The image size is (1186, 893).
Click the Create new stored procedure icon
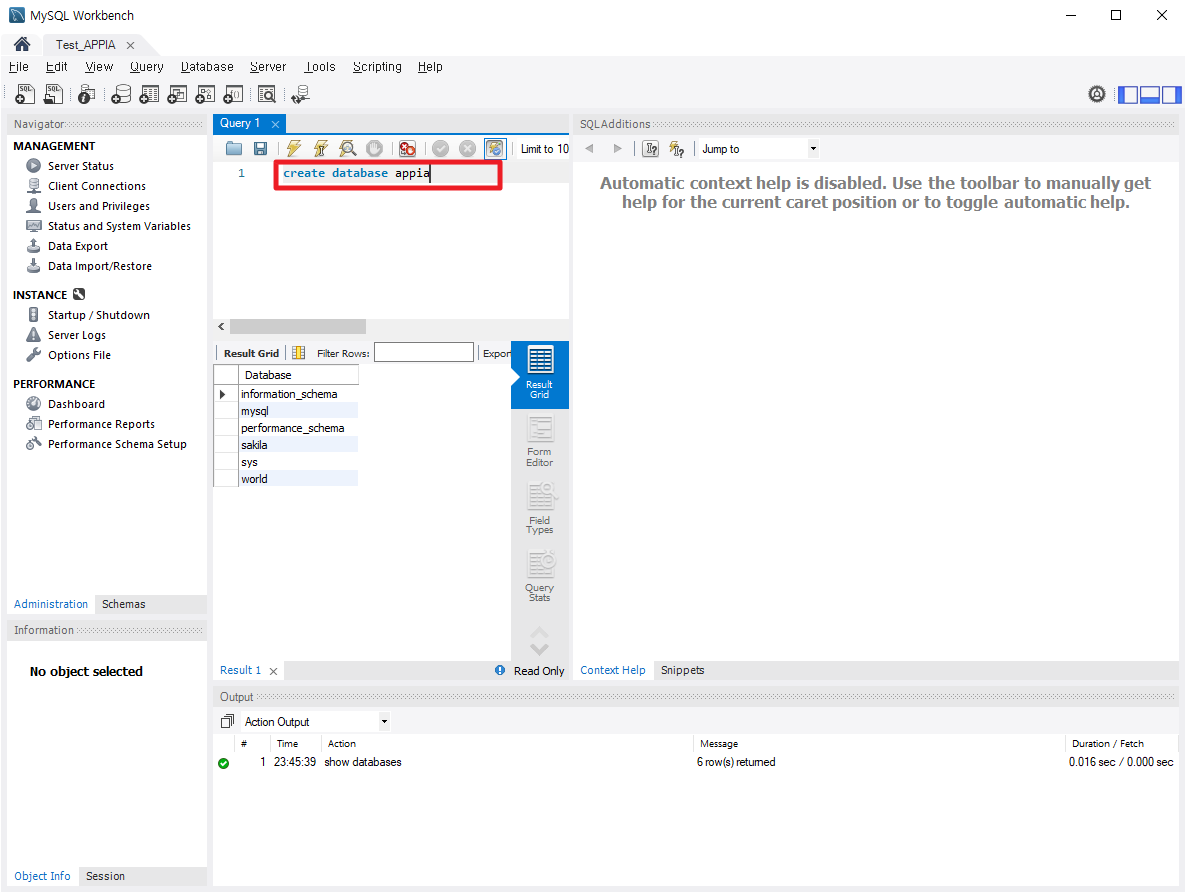(205, 94)
